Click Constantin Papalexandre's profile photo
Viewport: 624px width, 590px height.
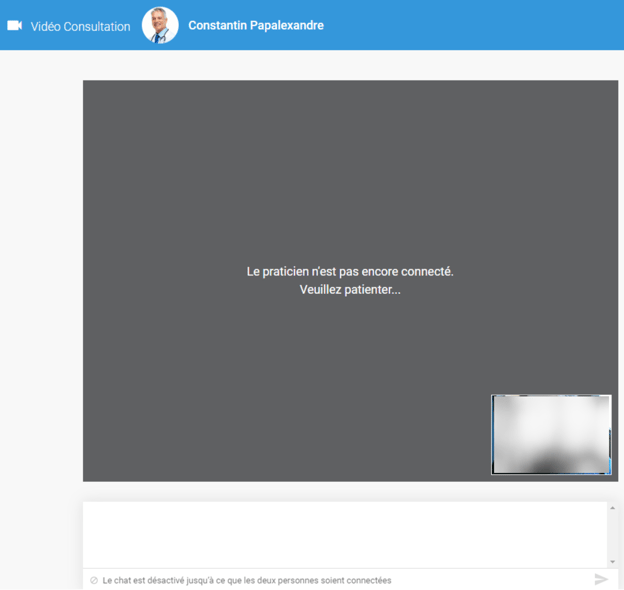tap(160, 26)
